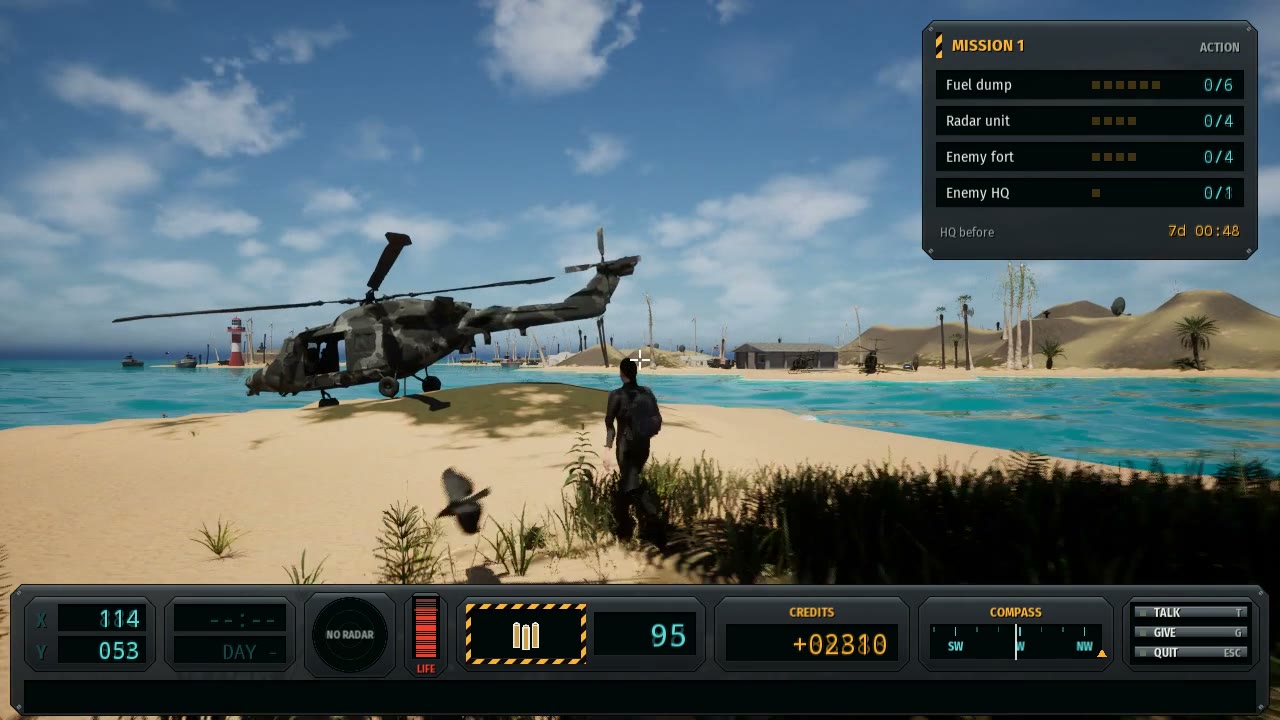1280x720 pixels.
Task: Click the camouflage helicopter on the beach
Action: click(x=377, y=317)
